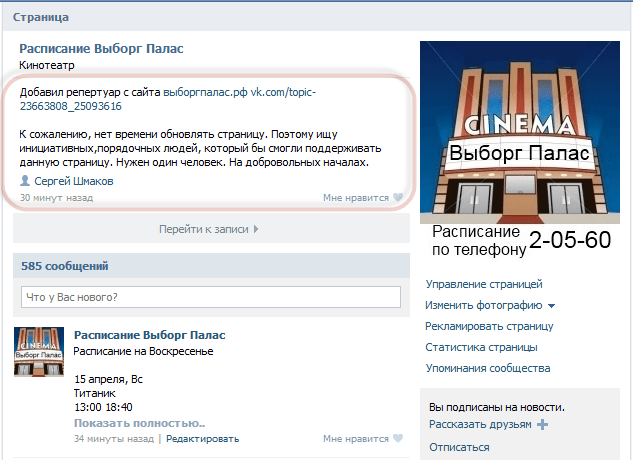Click the Страница header label
Screen dimensions: 633x460
[41, 17]
